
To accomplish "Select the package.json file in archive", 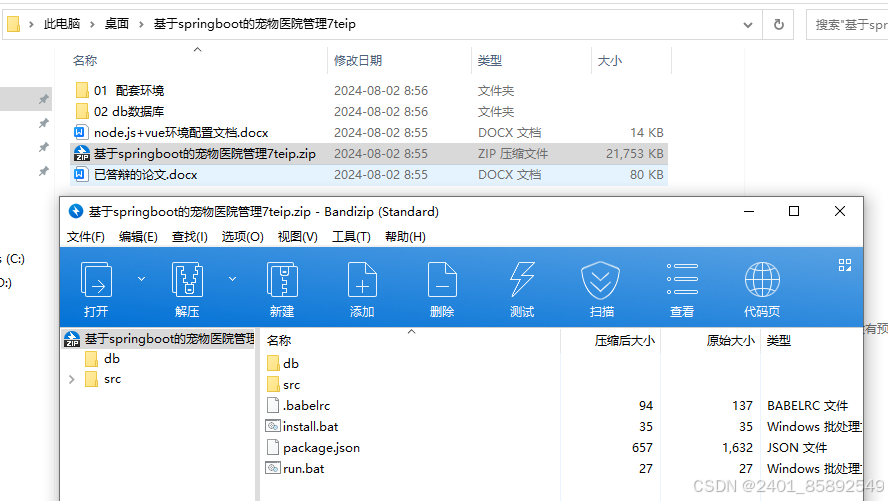I will point(313,448).
